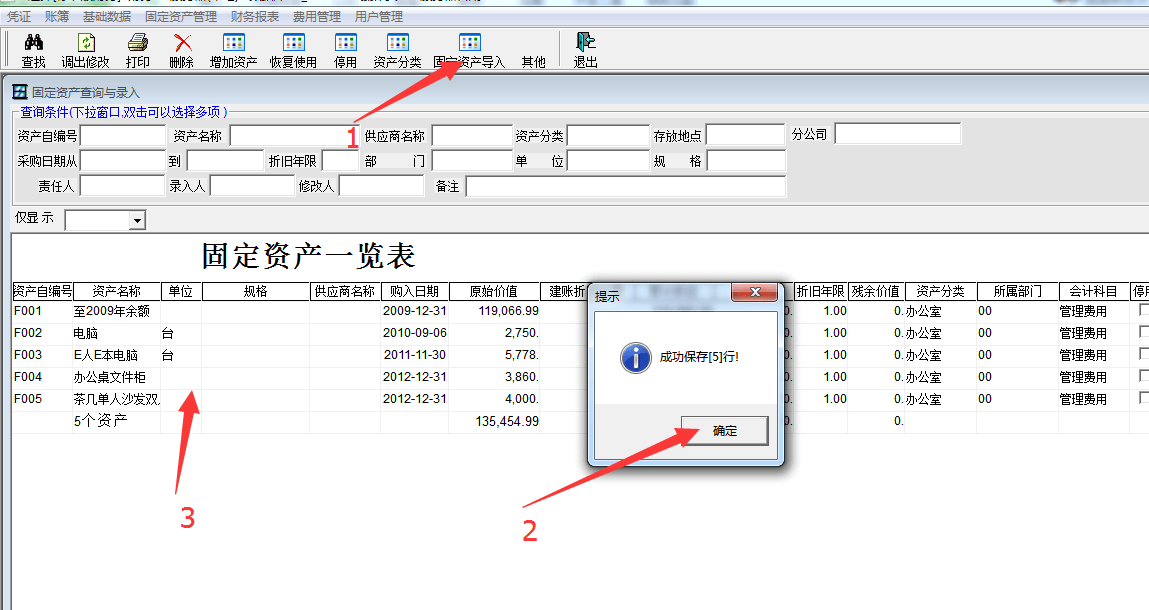The height and width of the screenshot is (610, 1149).
Task: Click the 退出 exit door icon
Action: point(585,43)
